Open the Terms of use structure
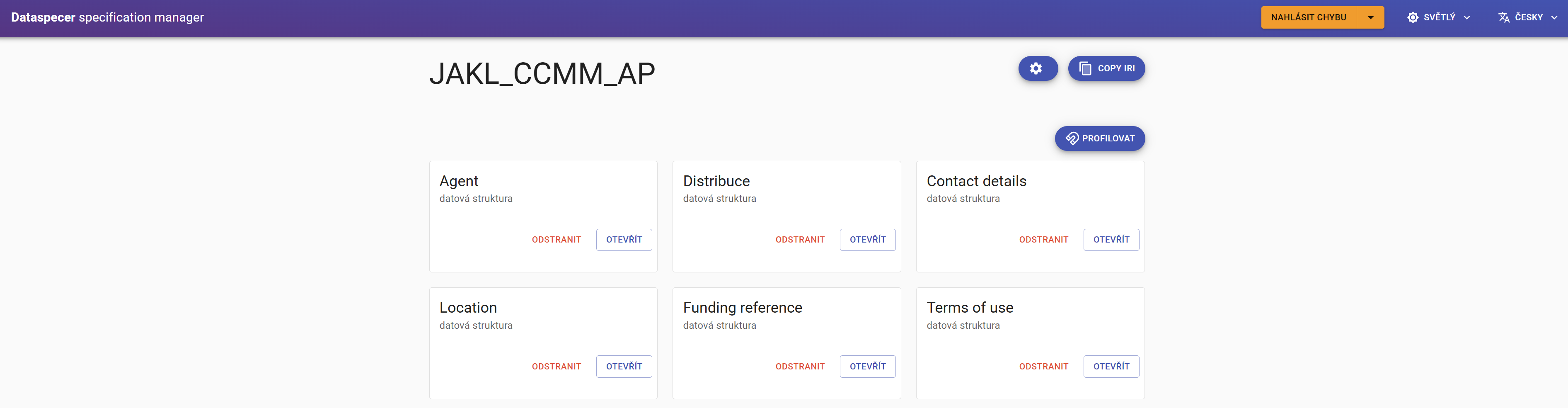 [1110, 367]
